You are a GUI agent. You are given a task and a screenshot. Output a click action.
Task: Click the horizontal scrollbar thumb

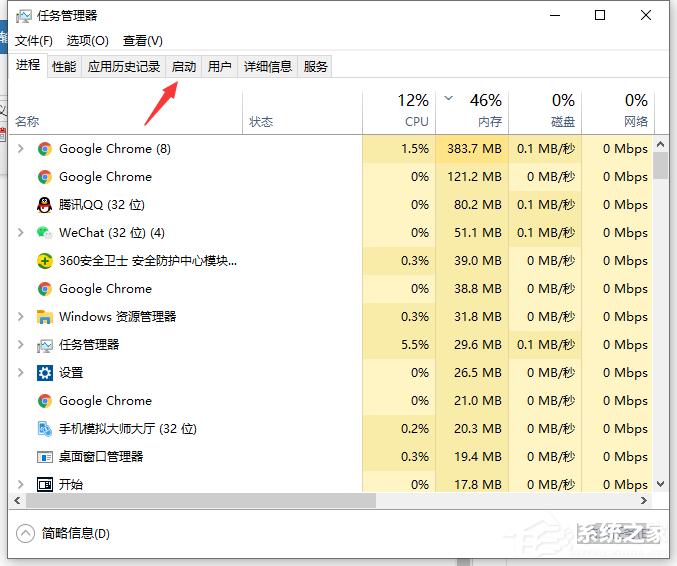tap(201, 500)
